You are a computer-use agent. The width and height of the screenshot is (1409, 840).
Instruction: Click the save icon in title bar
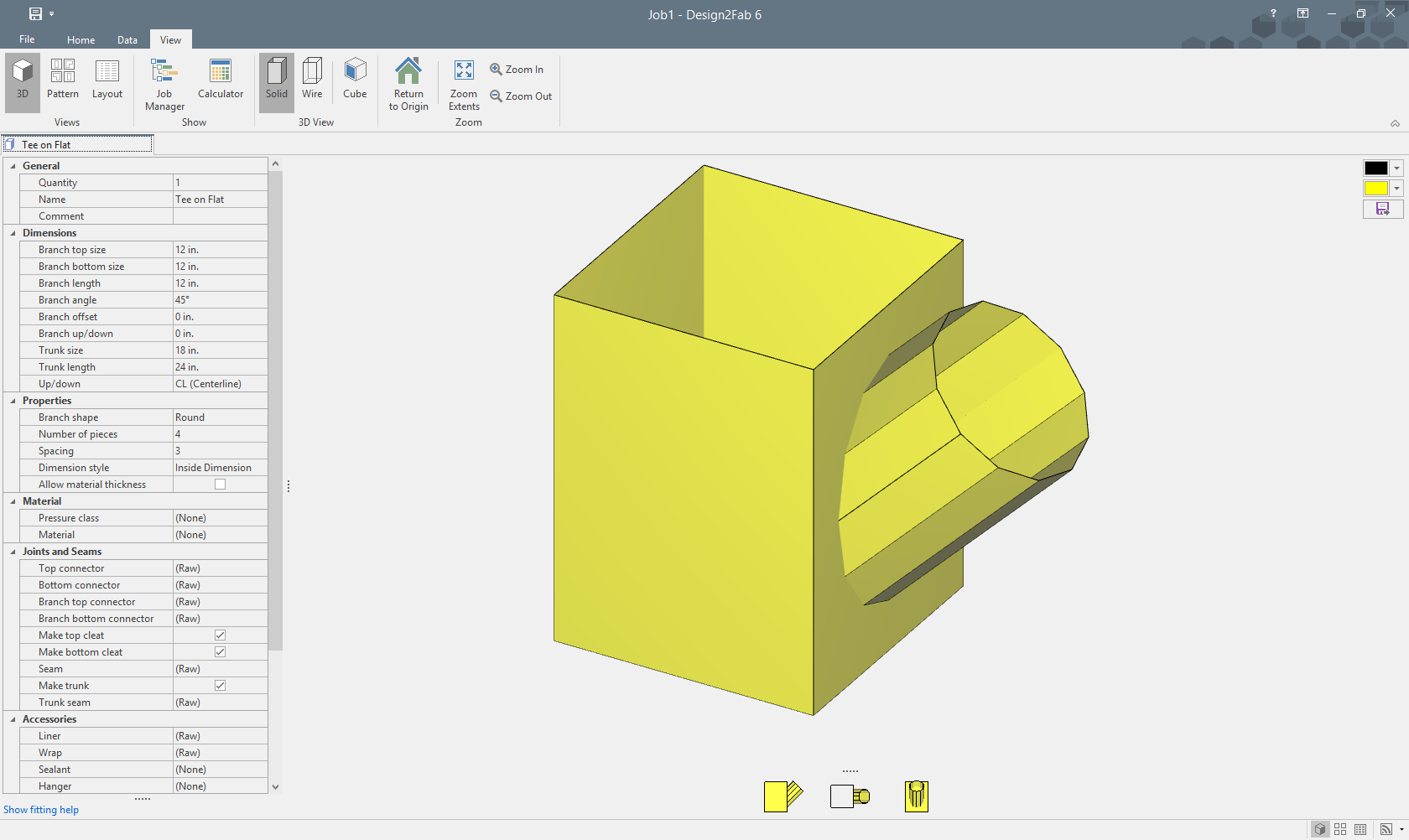click(35, 14)
